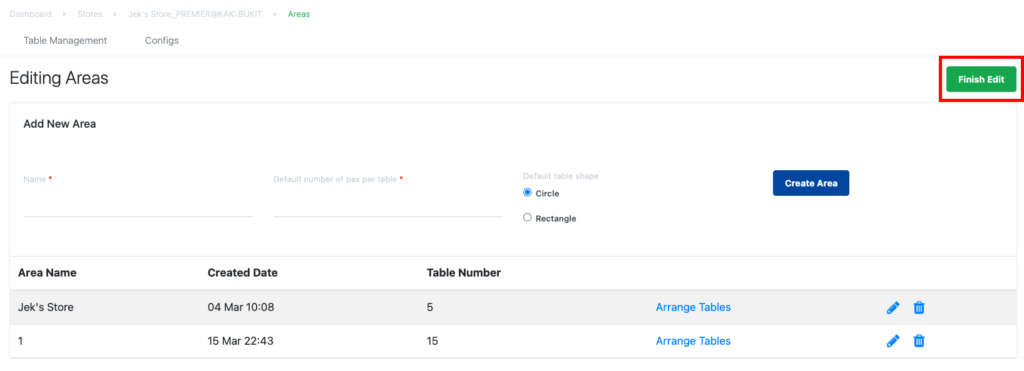Select the Jek's Store table row
This screenshot has width=1024, height=371.
511,307
